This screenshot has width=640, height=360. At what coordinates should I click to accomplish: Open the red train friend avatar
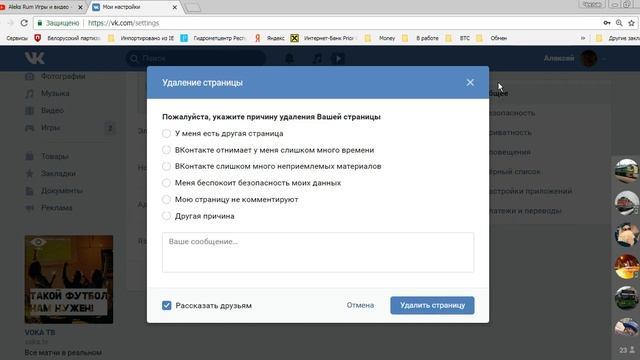(x=627, y=202)
